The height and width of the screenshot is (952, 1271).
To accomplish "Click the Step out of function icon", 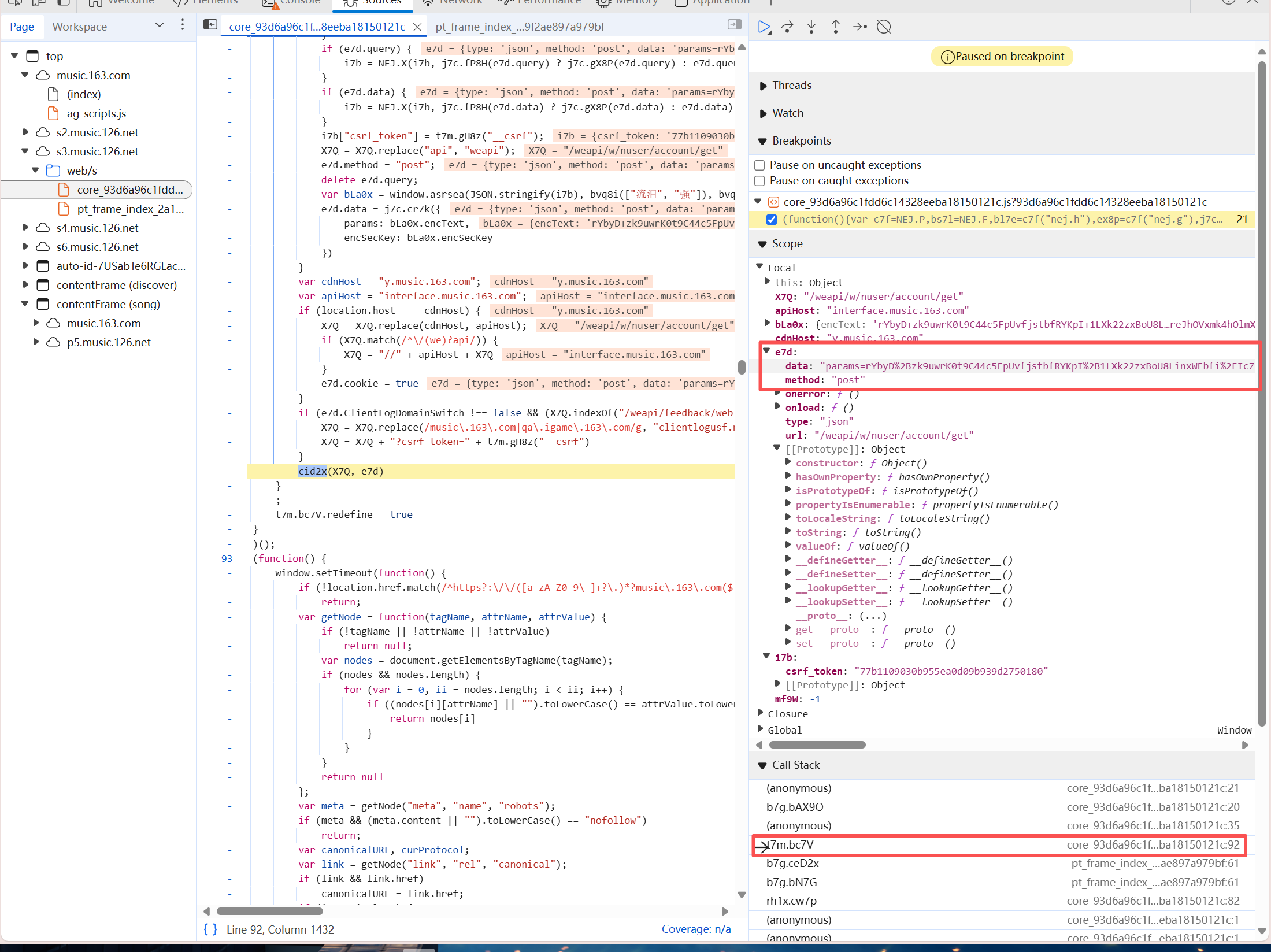I will pyautogui.click(x=835, y=27).
